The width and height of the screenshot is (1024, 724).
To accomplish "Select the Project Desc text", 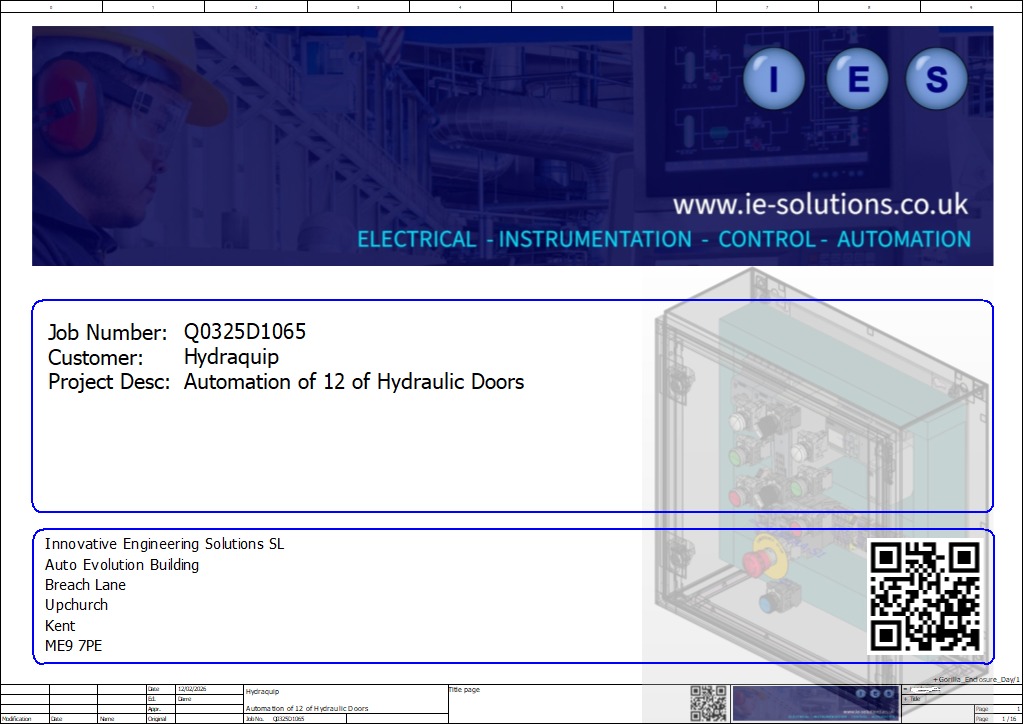I will [x=353, y=382].
